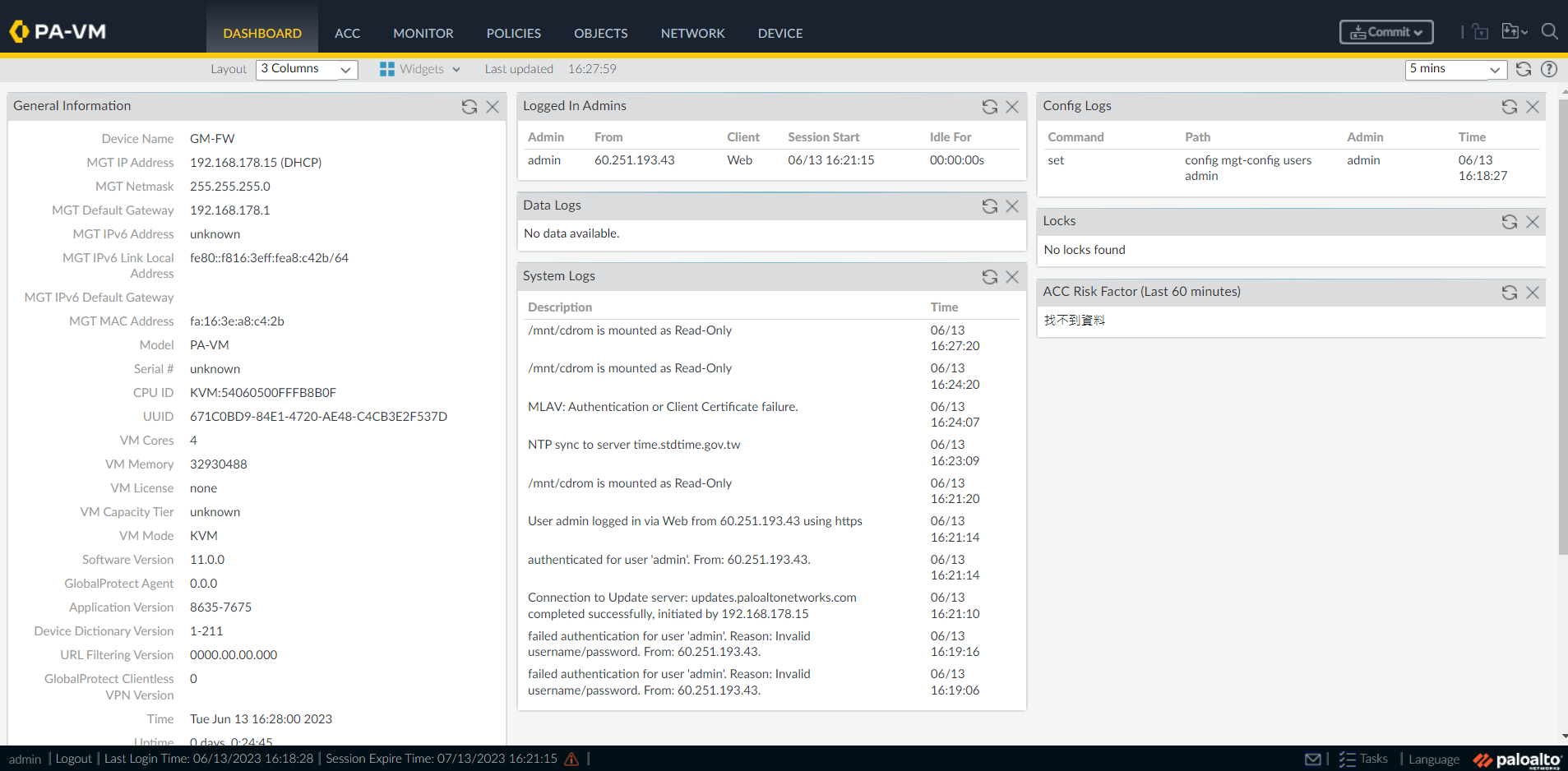The height and width of the screenshot is (771, 1568).
Task: Refresh the Data Logs widget
Action: click(990, 206)
